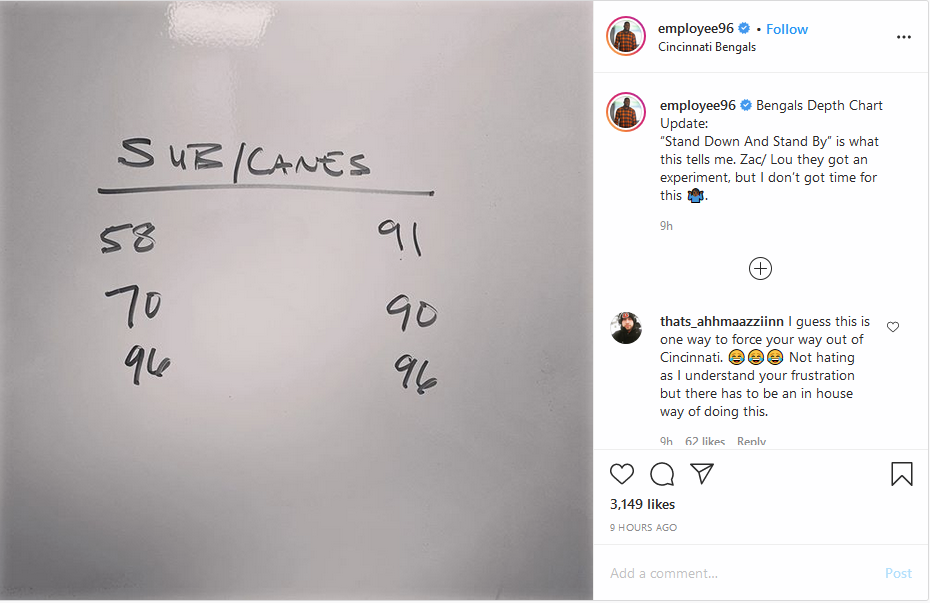This screenshot has height=603, width=930.
Task: Reply to the thats_ahhmaazziinn comment
Action: coord(751,441)
